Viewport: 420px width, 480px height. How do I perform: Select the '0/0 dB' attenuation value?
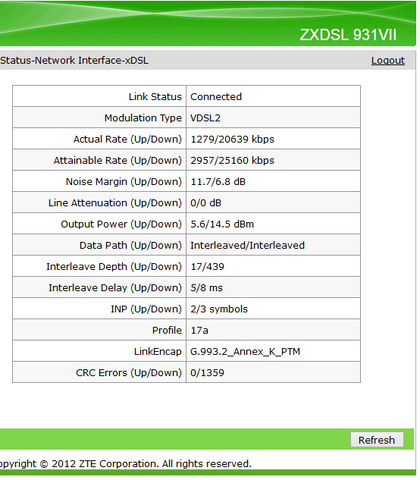(206, 203)
